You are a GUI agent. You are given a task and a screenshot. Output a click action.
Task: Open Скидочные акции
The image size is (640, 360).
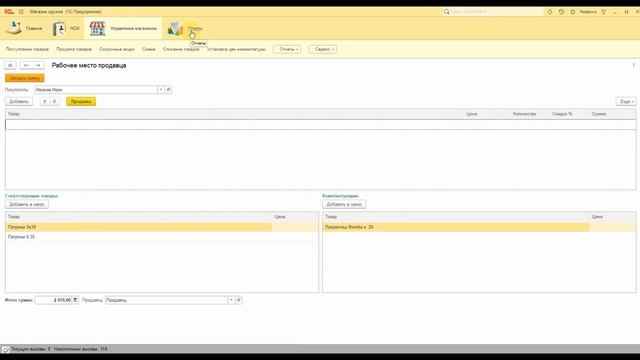click(117, 49)
